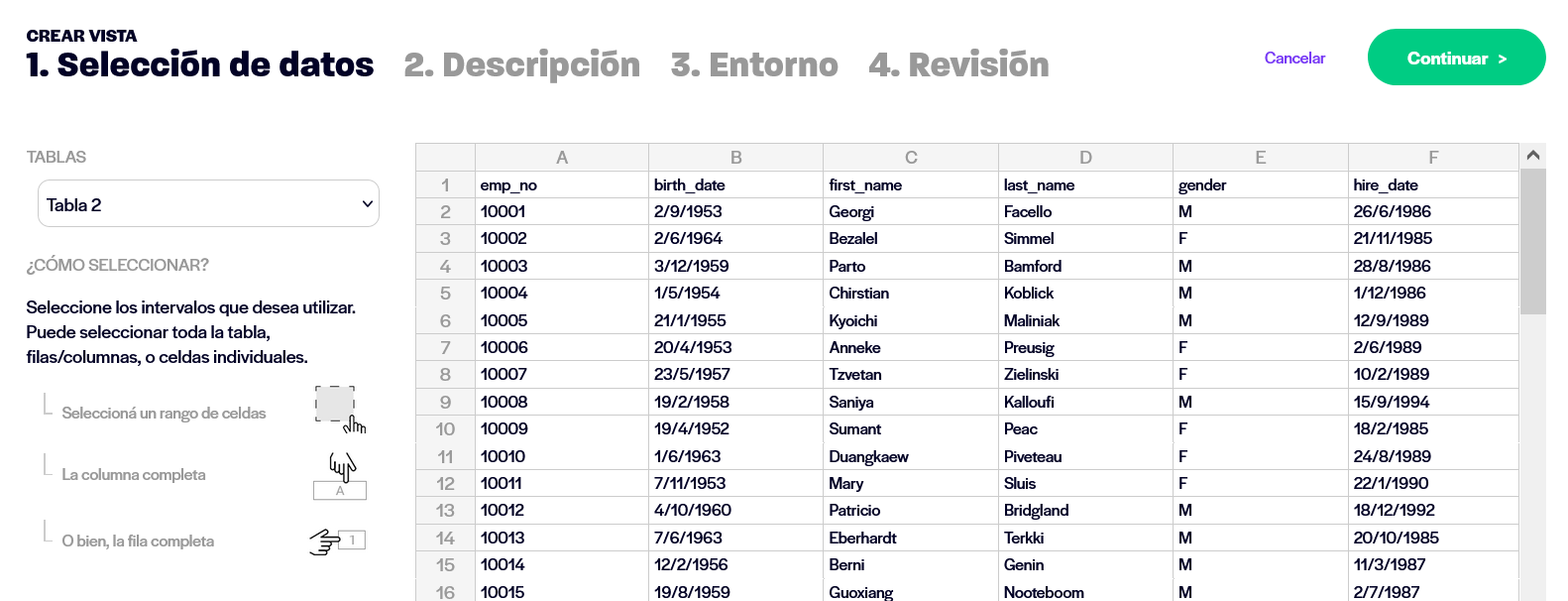Select row header 7

(445, 347)
